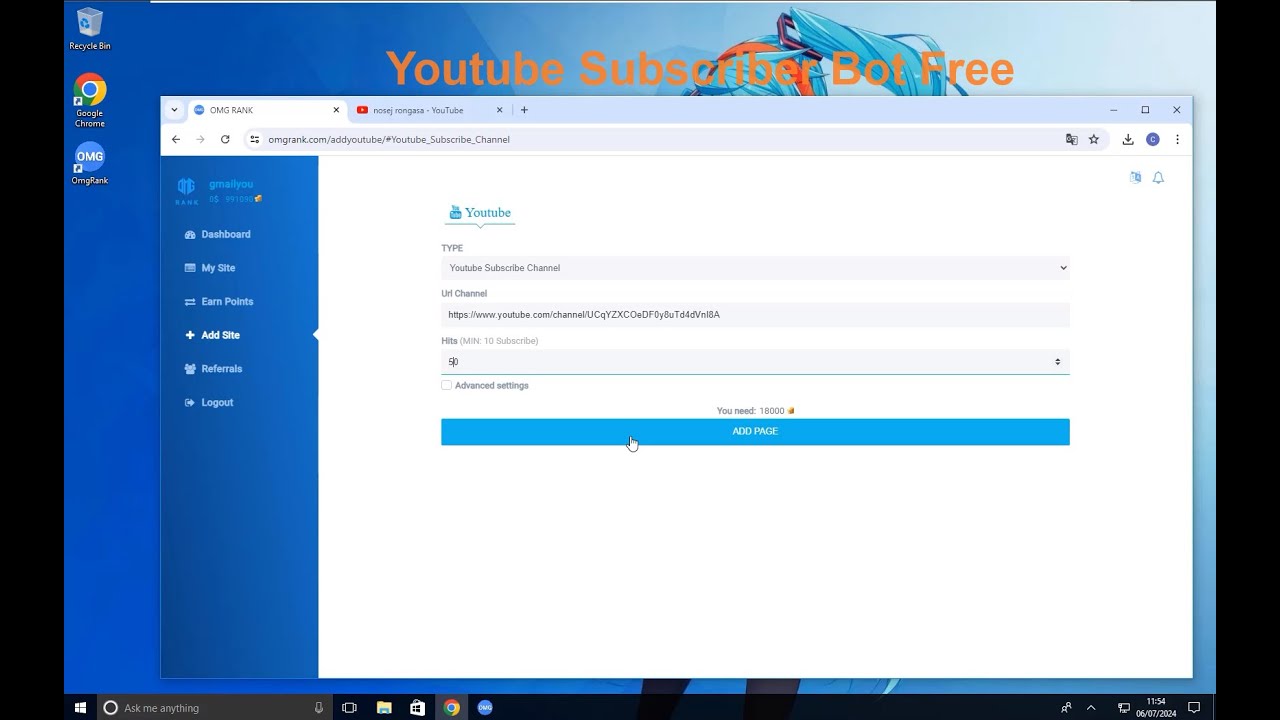Click the omgrank.com address bar URL
This screenshot has height=720, width=1280.
tap(389, 140)
